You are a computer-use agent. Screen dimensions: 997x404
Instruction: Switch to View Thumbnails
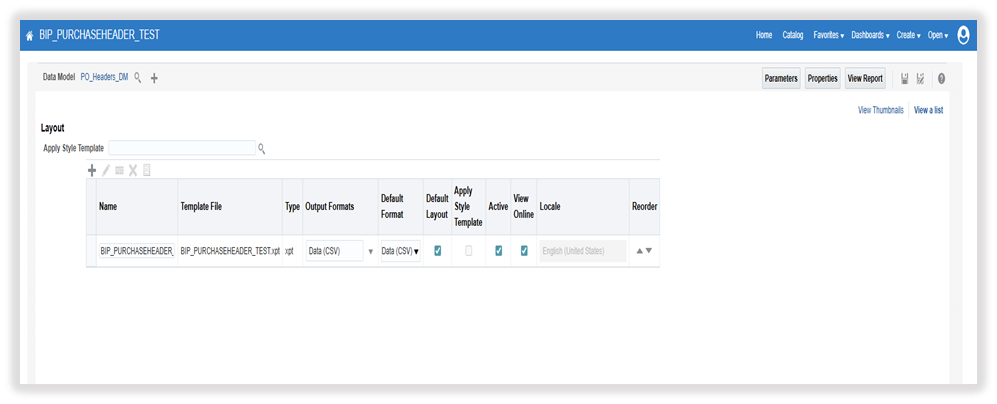click(x=881, y=110)
